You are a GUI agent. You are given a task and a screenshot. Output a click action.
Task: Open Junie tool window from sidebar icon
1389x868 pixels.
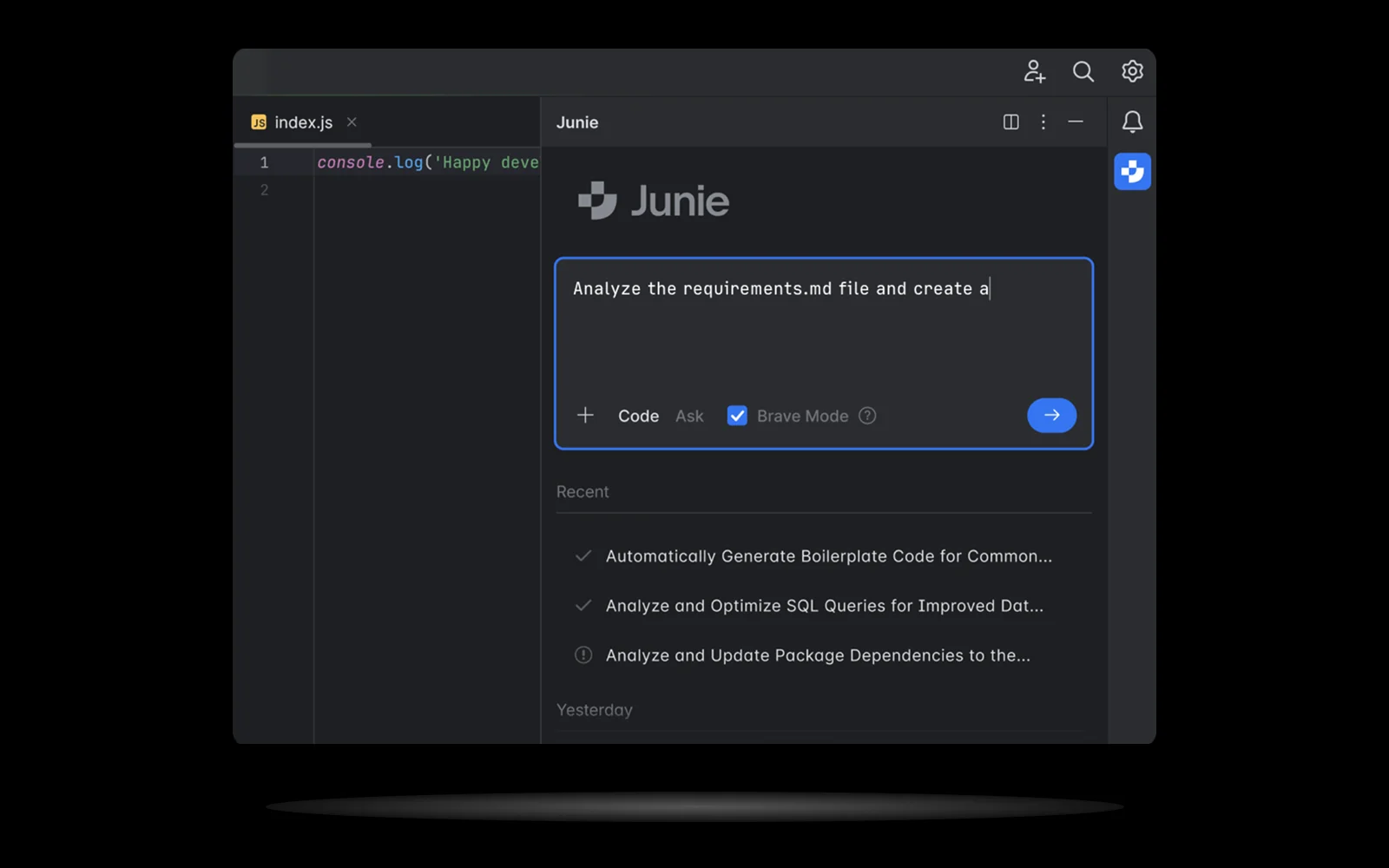point(1132,171)
